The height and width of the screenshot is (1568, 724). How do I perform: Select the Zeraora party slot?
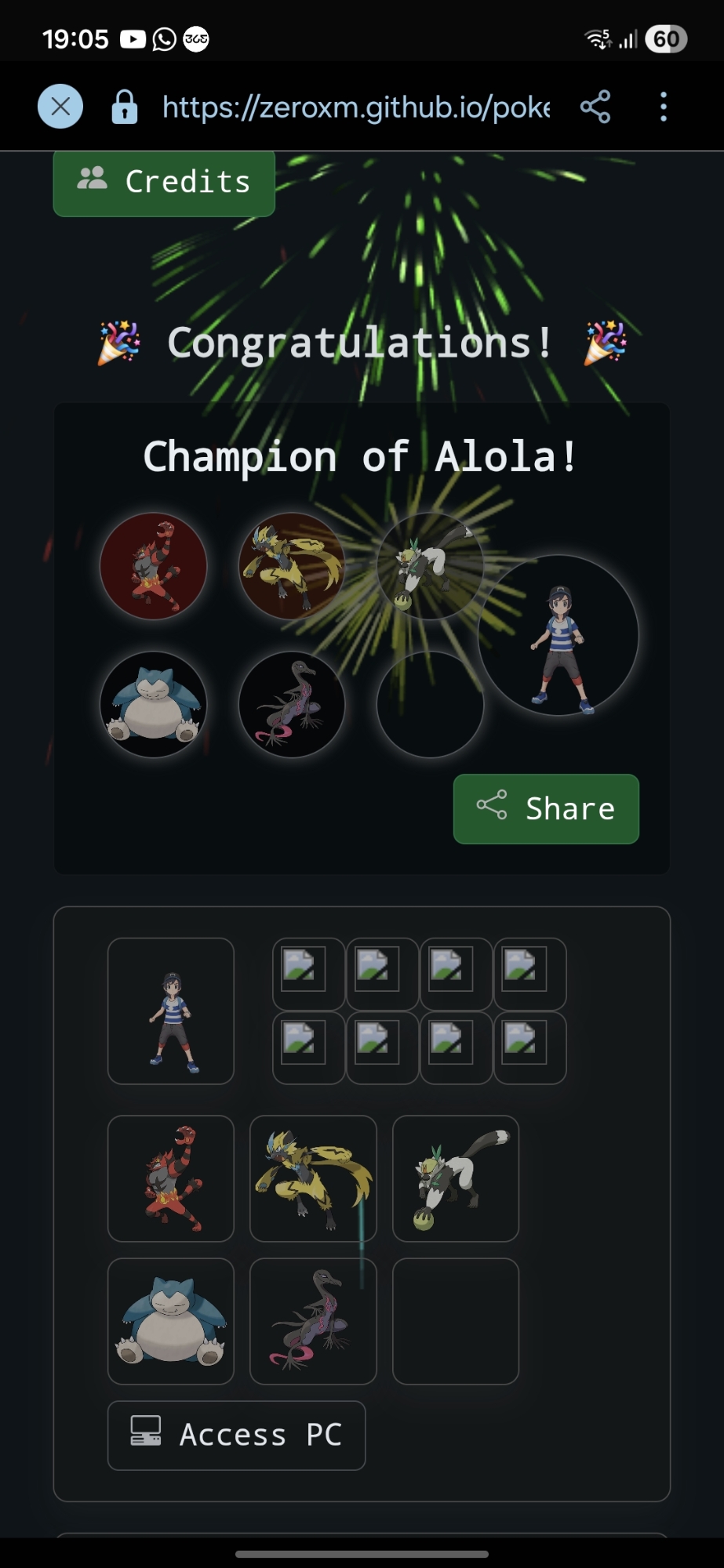313,1179
